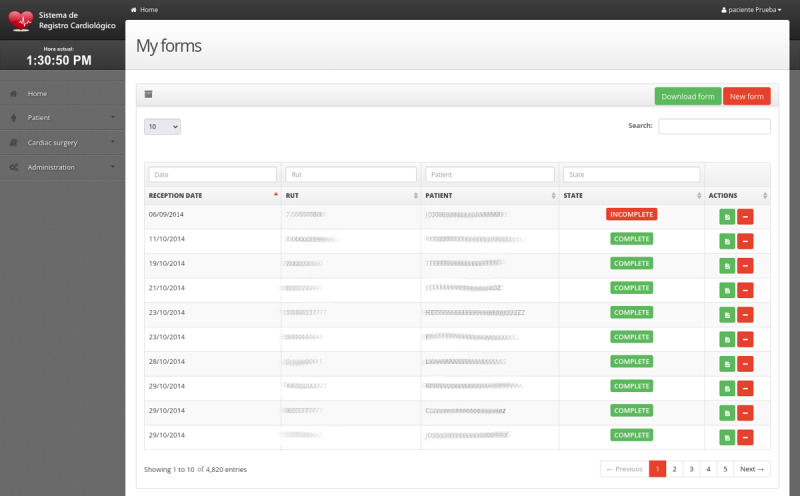Open the 19/10/2014 form document

pyautogui.click(x=727, y=266)
